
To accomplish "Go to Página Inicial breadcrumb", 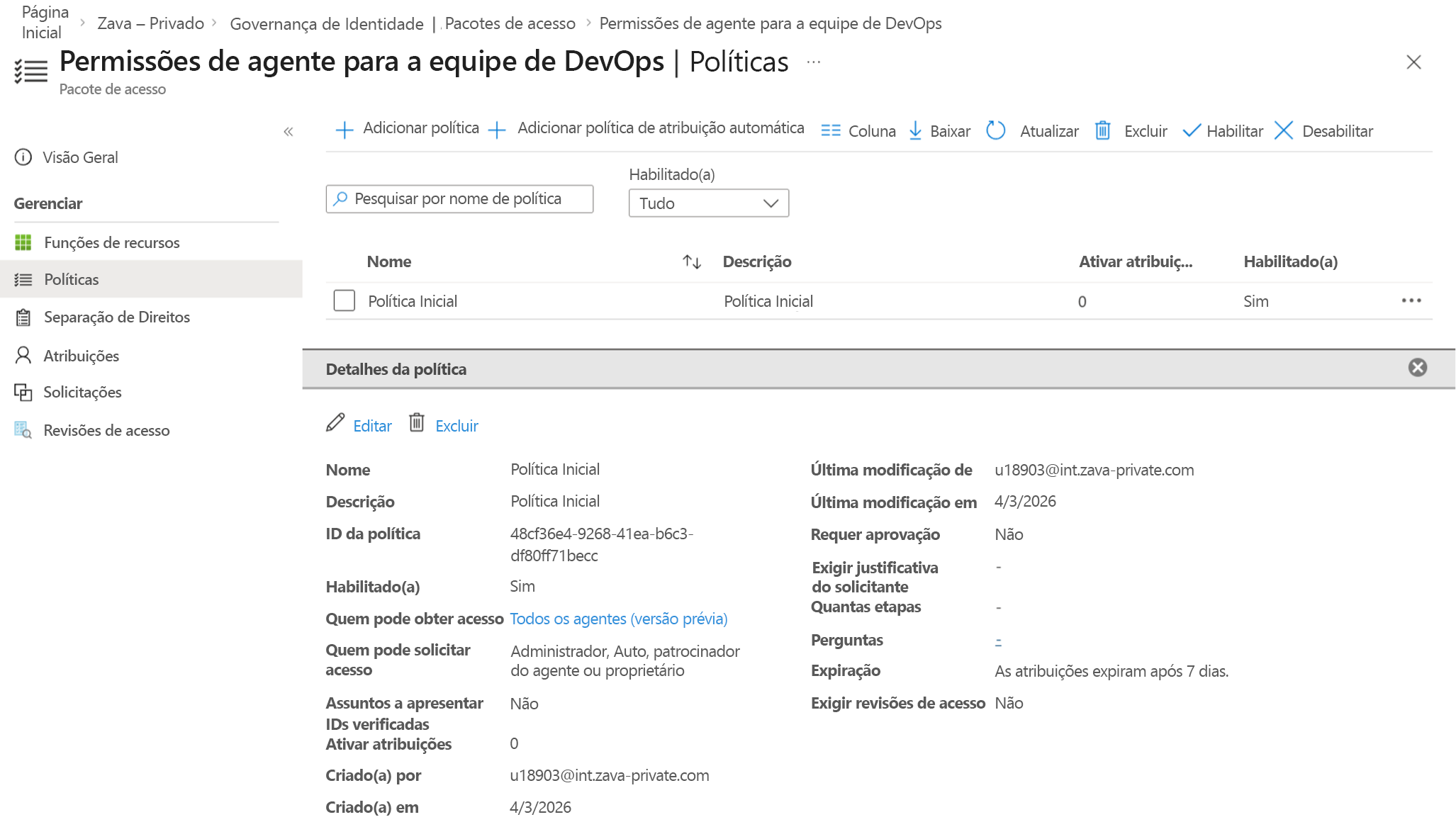I will click(45, 23).
